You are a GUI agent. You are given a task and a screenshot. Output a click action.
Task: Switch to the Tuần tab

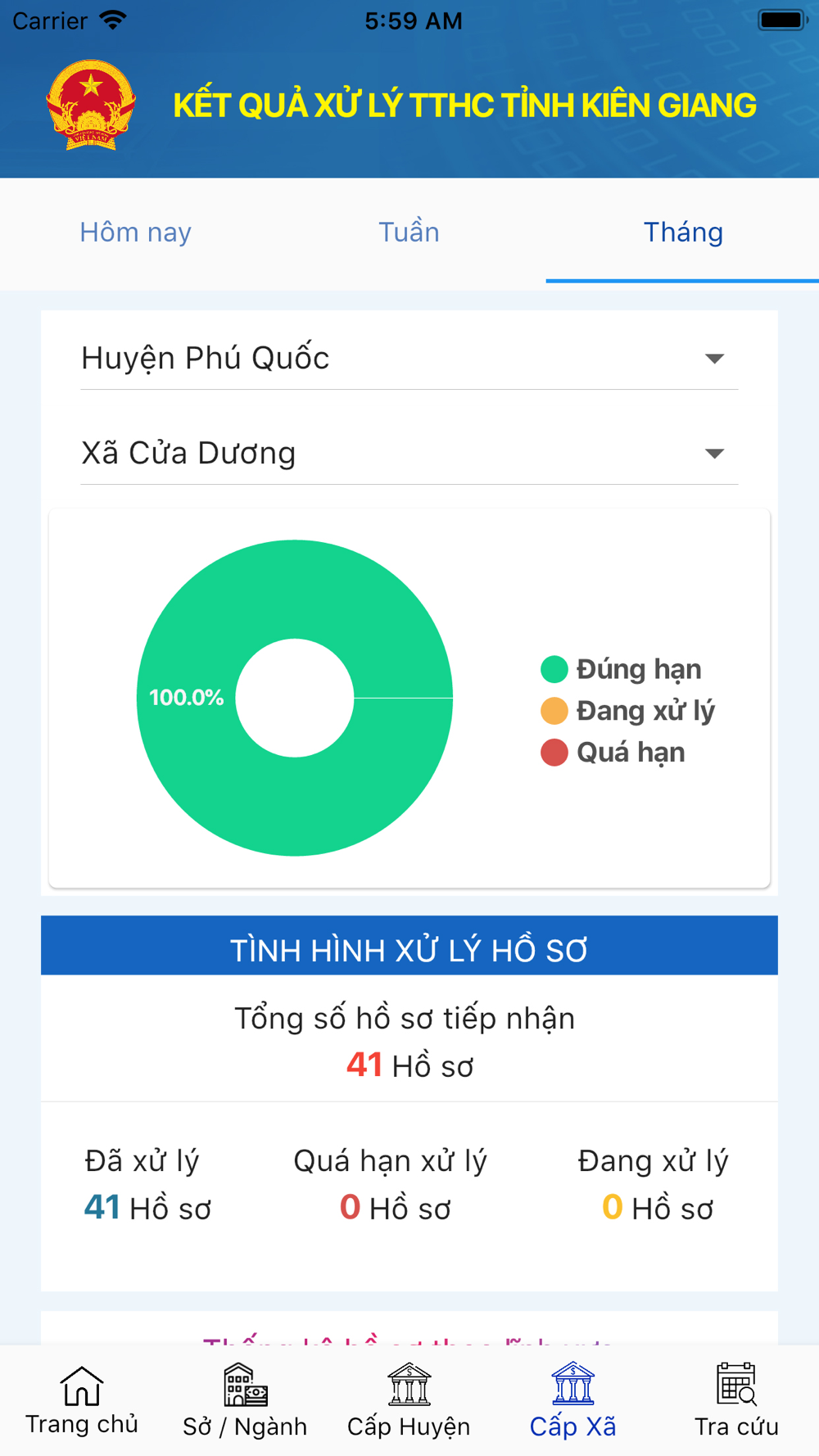tap(409, 233)
